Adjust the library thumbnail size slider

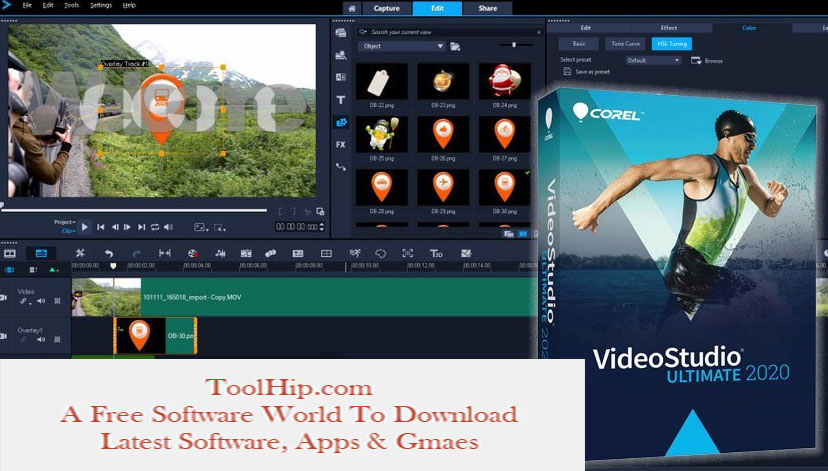pyautogui.click(x=516, y=45)
